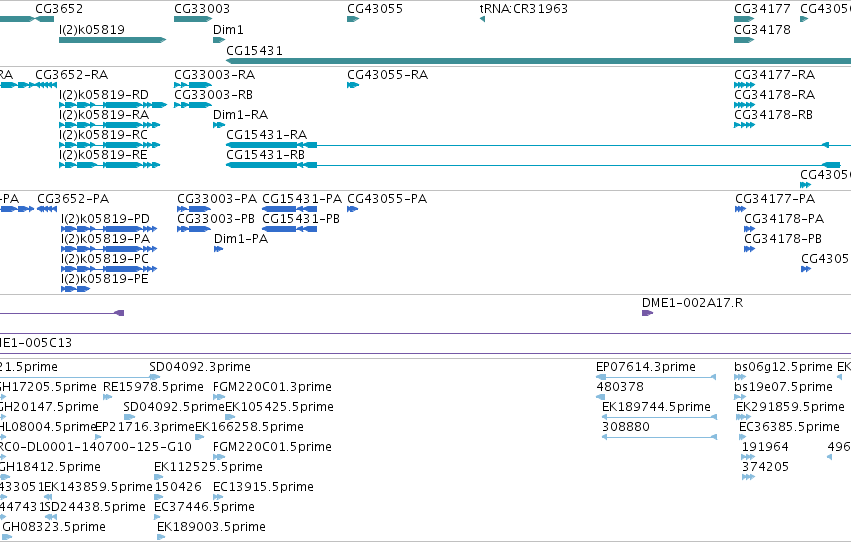Click the CG33003 gene arrow
This screenshot has height=542, width=851.
(x=193, y=19)
